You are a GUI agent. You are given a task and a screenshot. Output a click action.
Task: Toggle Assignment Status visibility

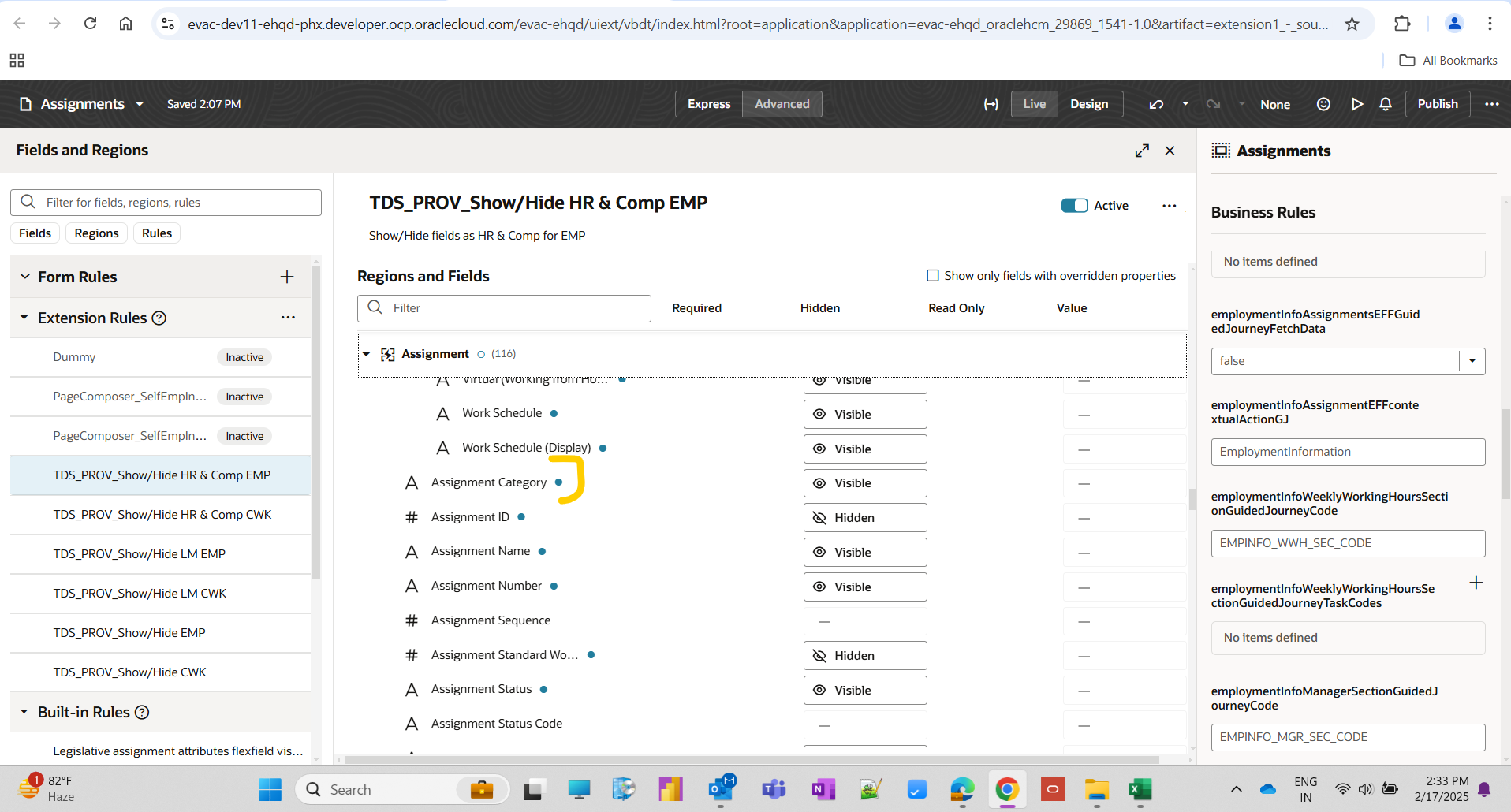pos(865,691)
